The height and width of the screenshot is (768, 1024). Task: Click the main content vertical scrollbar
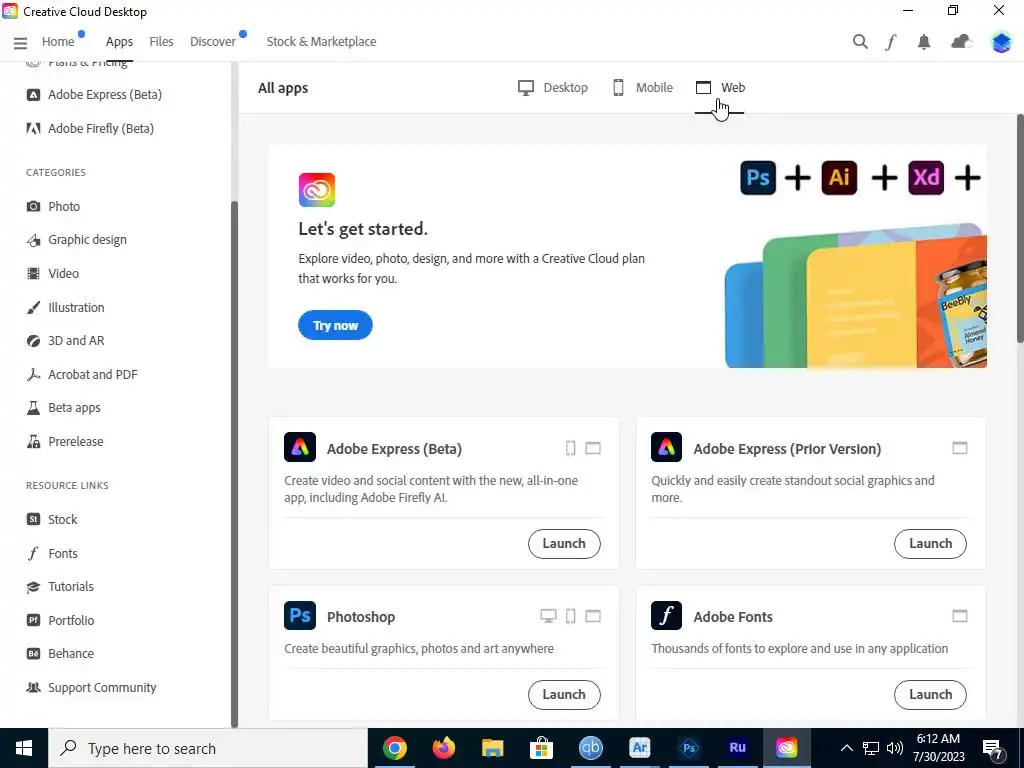1020,228
